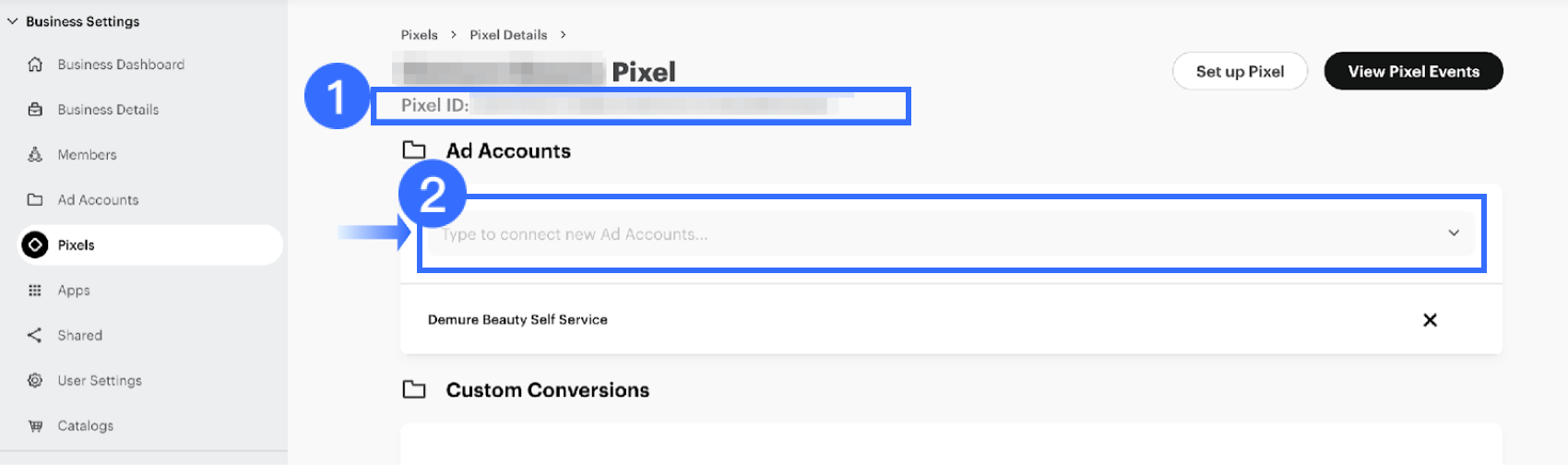This screenshot has width=1568, height=465.
Task: Go to Pixels breadcrumb link
Action: 419,35
